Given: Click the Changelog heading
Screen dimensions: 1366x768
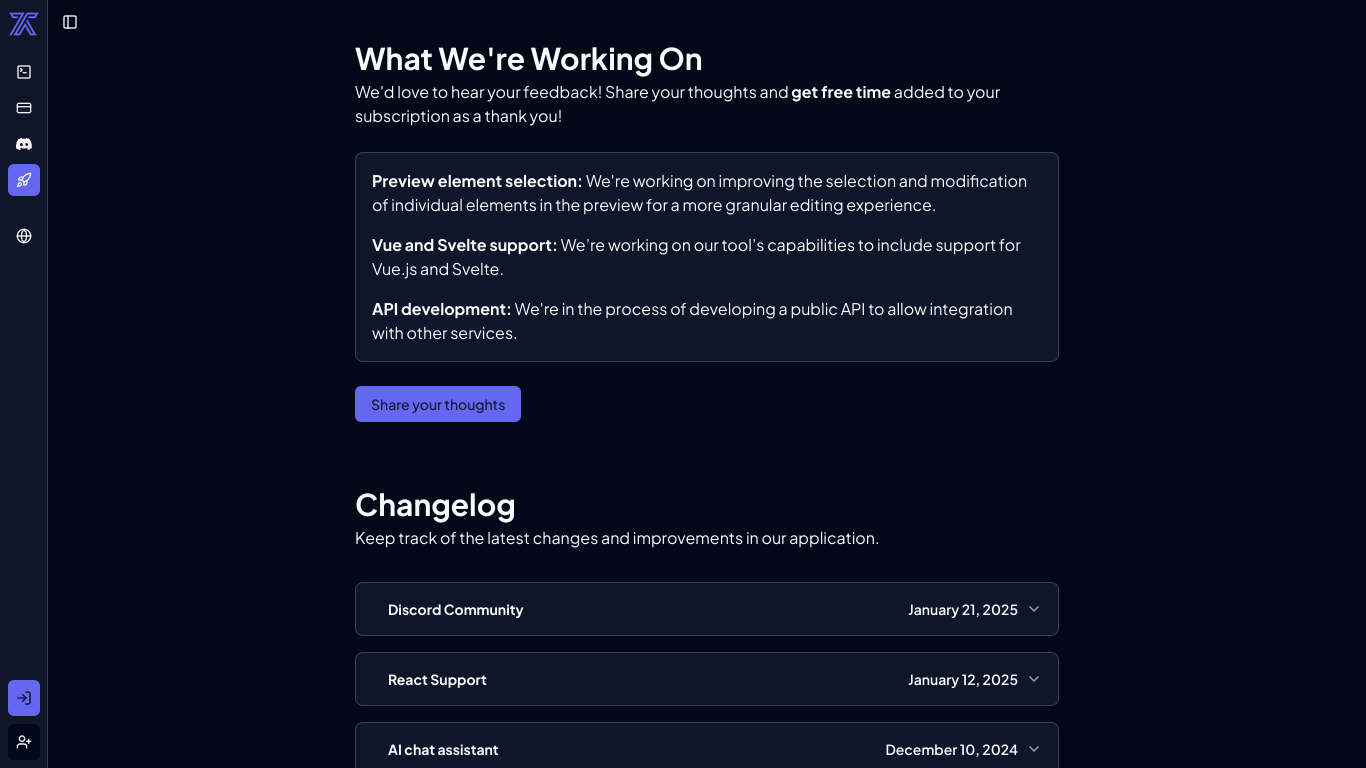Looking at the screenshot, I should [x=435, y=505].
